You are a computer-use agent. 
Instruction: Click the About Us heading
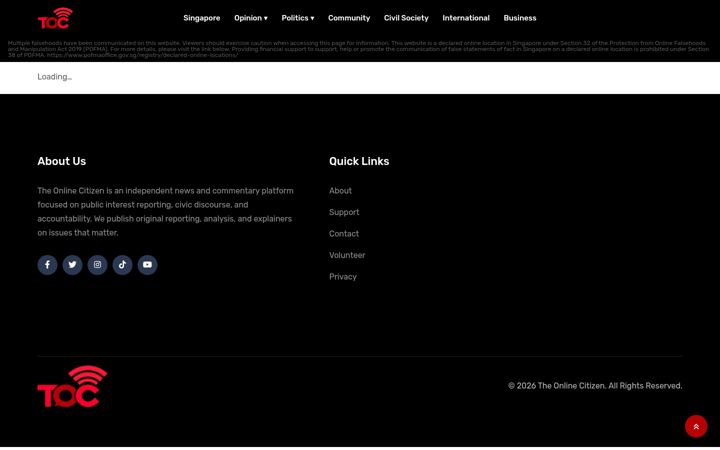click(x=62, y=161)
